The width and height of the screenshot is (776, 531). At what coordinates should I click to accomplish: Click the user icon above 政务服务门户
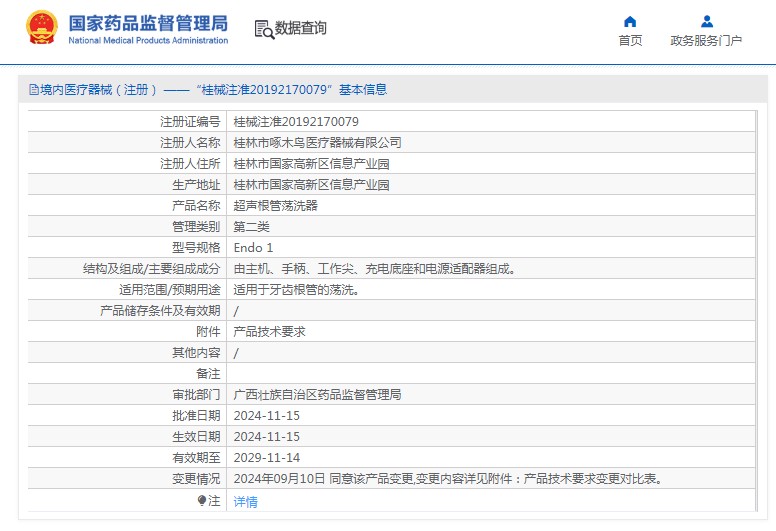(x=707, y=21)
